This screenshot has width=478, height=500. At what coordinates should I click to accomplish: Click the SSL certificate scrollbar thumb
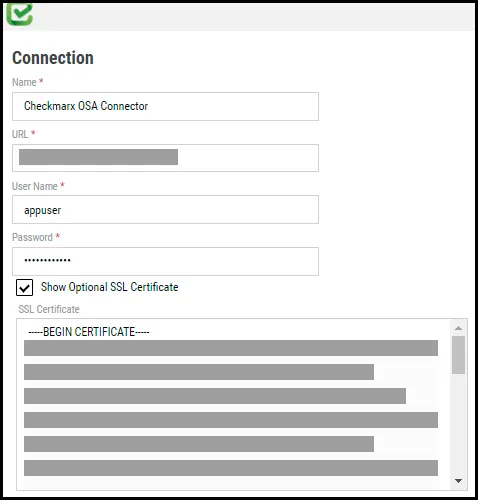coord(458,355)
